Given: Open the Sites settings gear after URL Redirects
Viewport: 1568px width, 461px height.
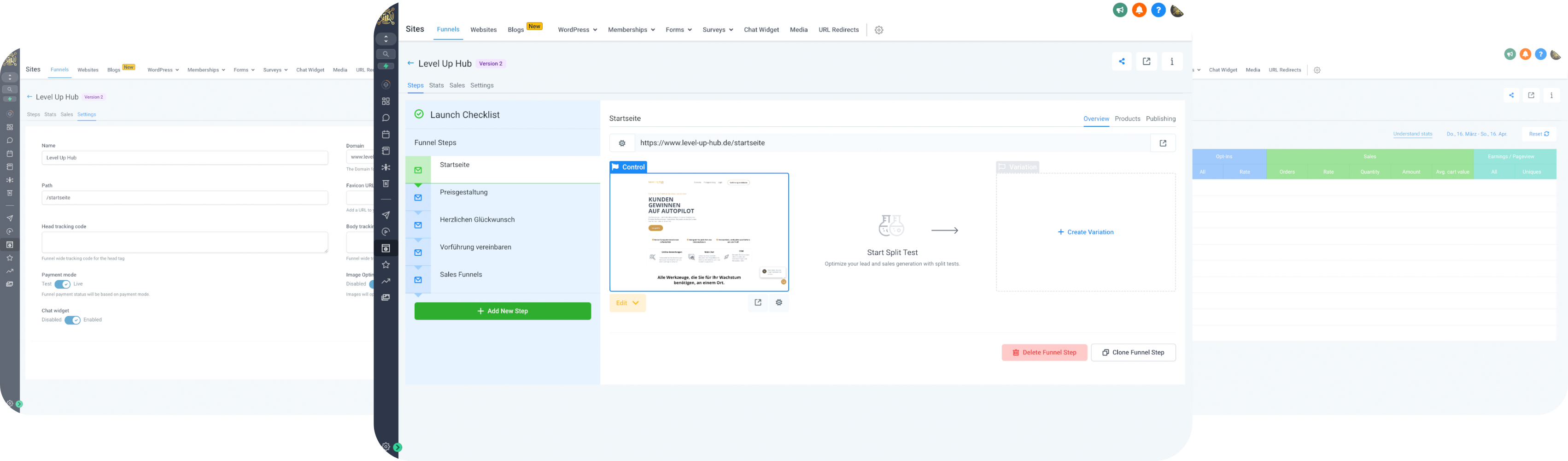Looking at the screenshot, I should (x=879, y=30).
